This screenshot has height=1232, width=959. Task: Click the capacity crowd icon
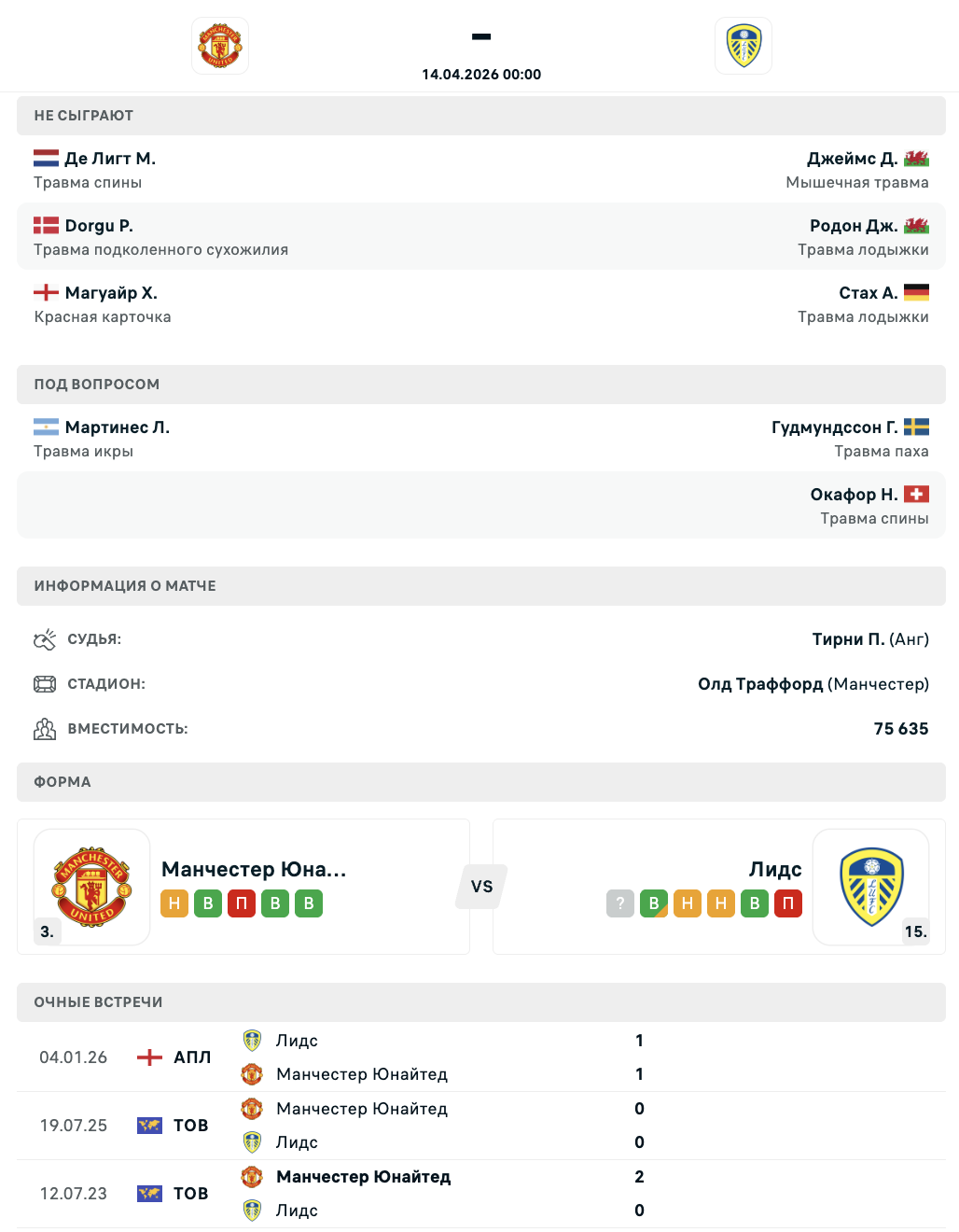(x=45, y=729)
